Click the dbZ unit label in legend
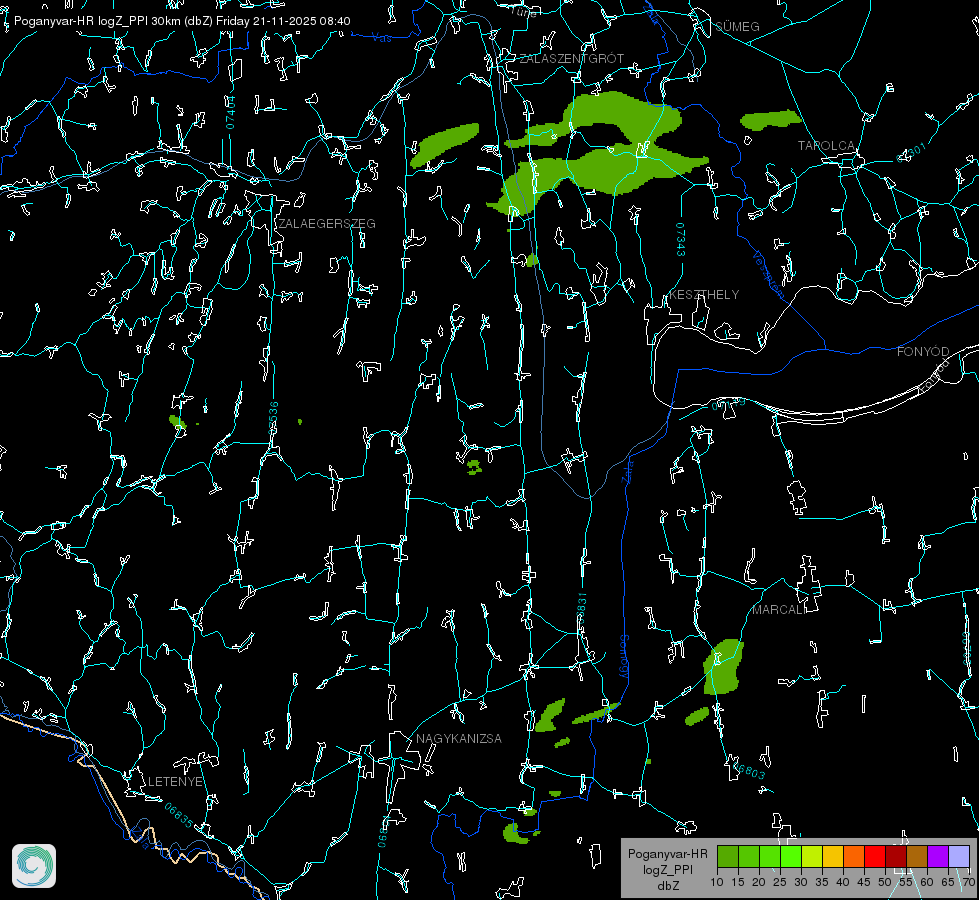The width and height of the screenshot is (979, 900). 668,885
